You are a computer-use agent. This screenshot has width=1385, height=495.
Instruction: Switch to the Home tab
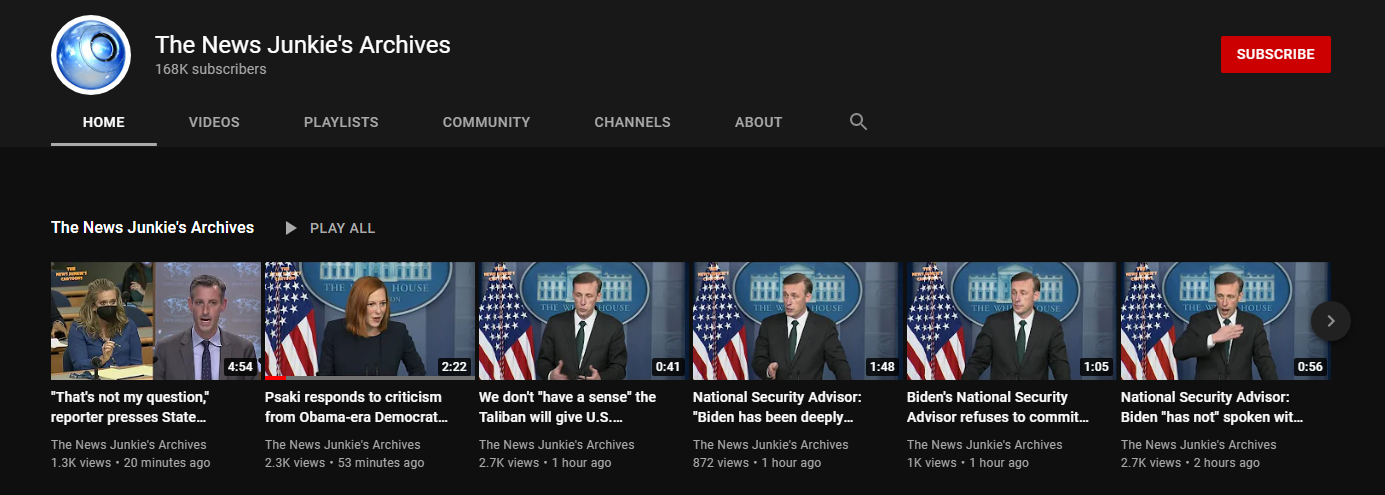coord(104,122)
